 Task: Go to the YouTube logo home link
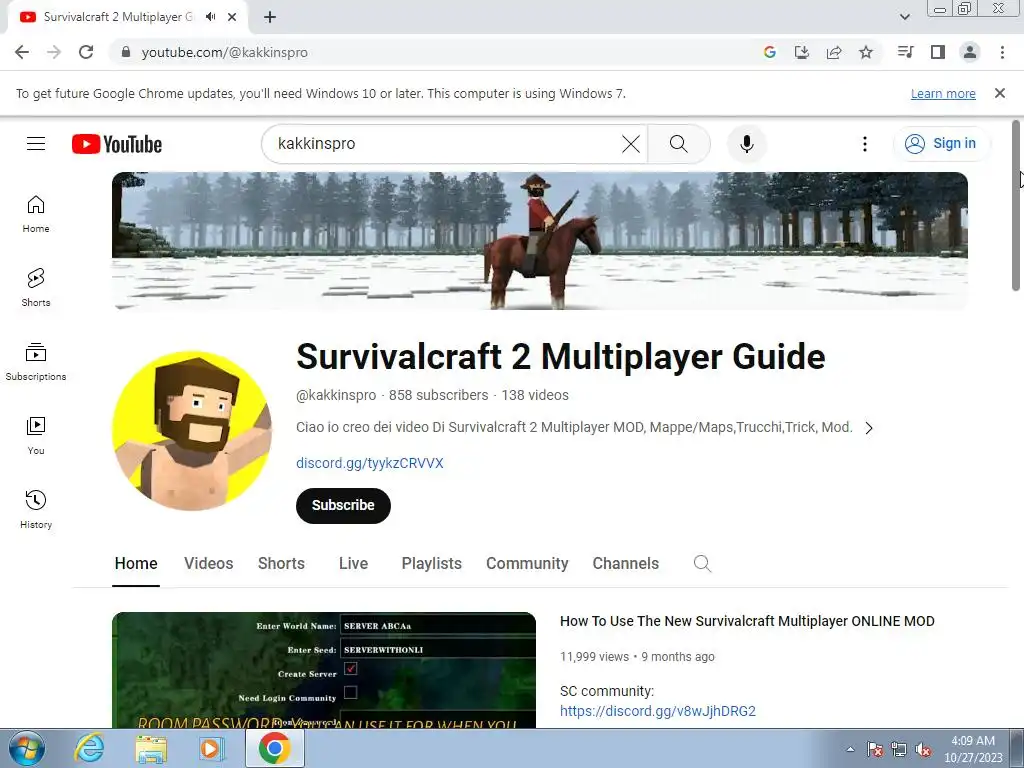tap(117, 144)
